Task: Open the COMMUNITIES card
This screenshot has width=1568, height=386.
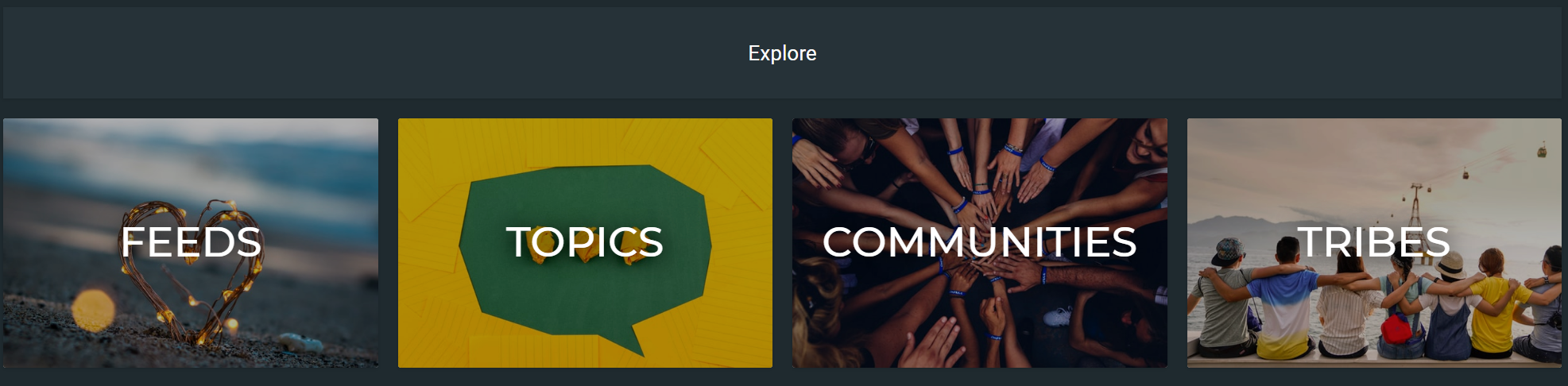Action: [x=980, y=242]
